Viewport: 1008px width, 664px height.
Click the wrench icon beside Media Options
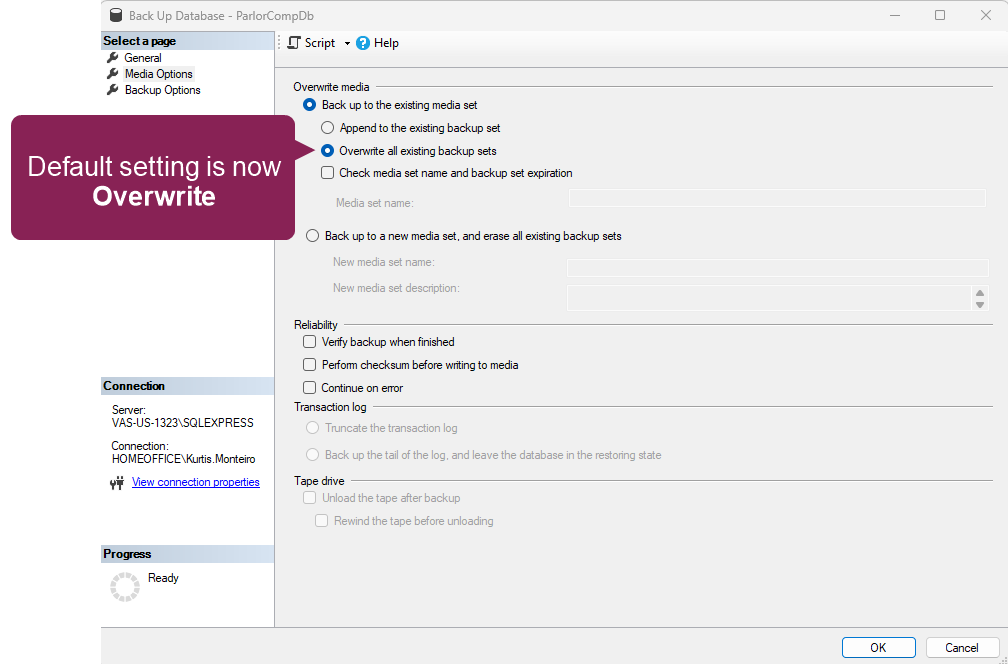tap(113, 74)
